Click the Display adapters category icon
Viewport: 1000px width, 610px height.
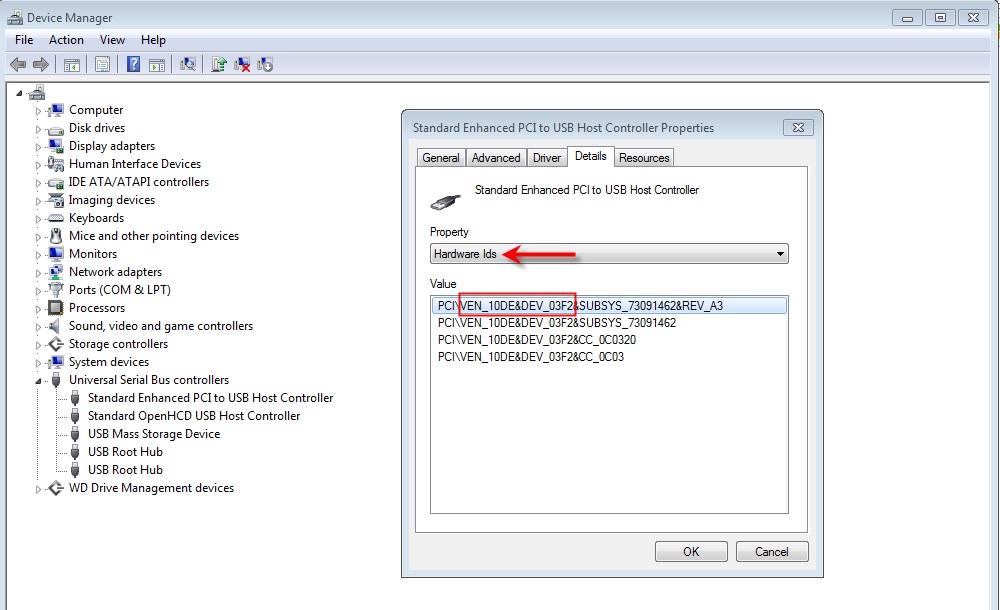[x=56, y=146]
